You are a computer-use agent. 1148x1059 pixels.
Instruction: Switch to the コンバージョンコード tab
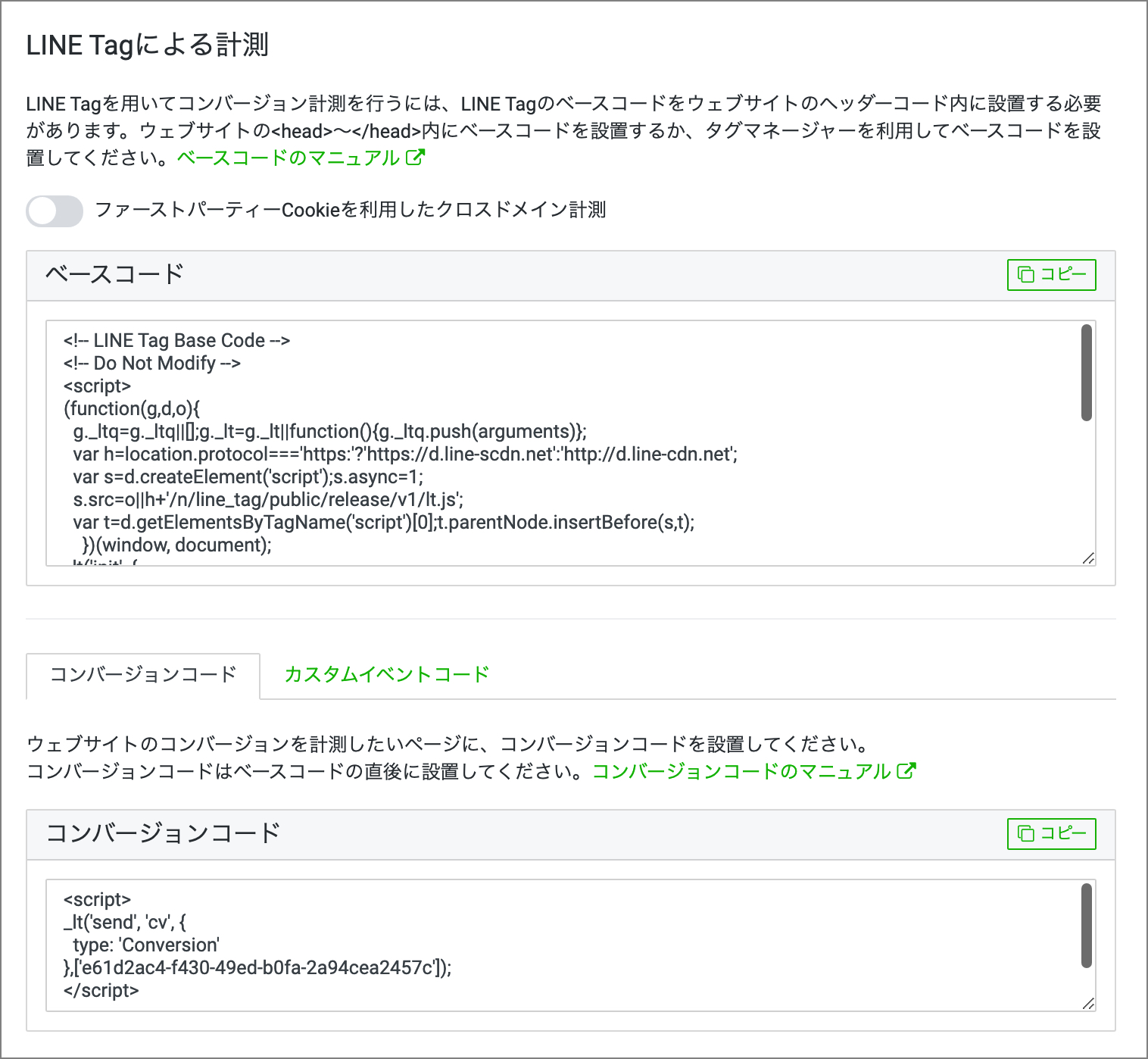click(x=143, y=675)
